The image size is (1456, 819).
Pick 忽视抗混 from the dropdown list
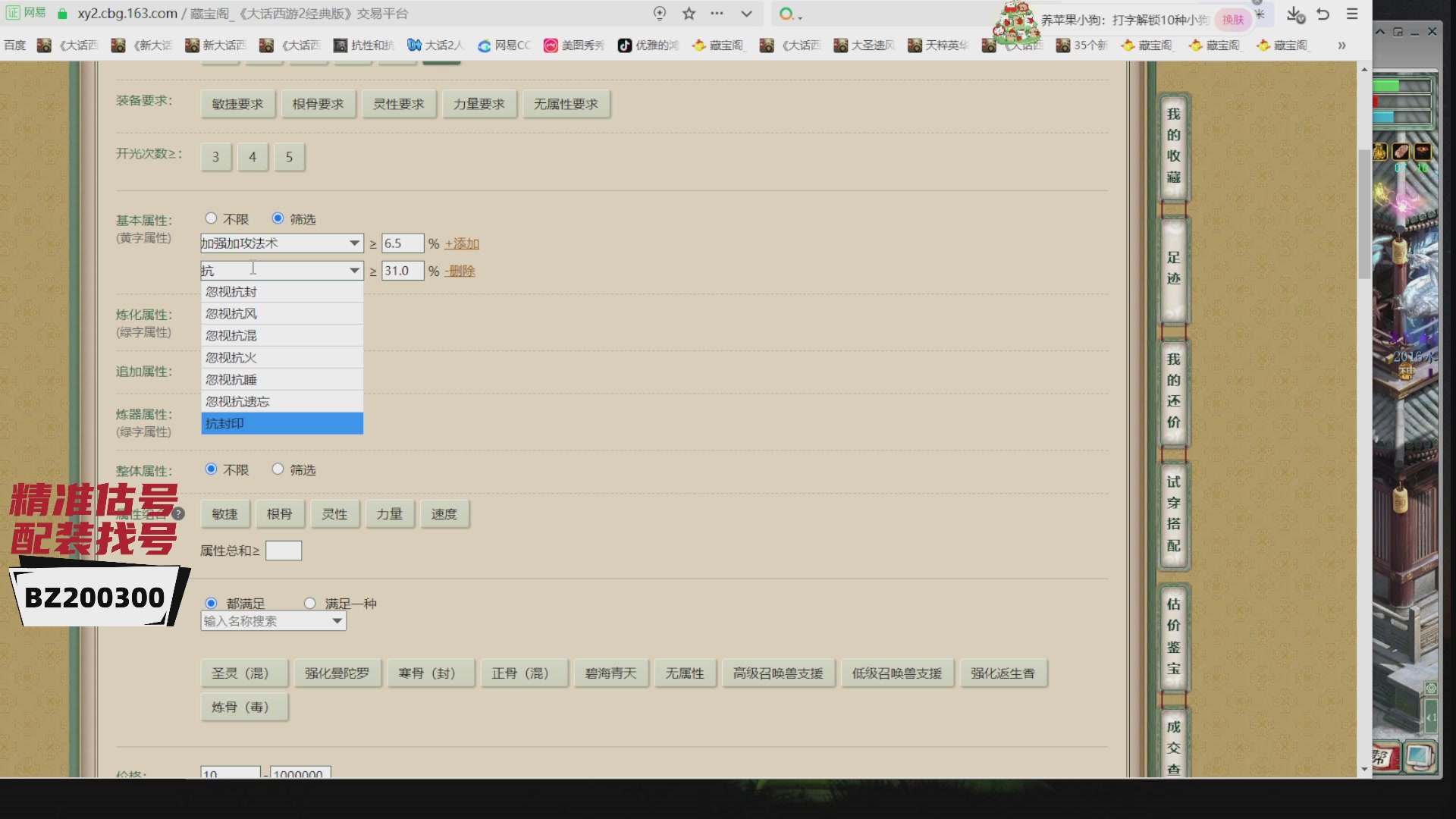tap(281, 335)
